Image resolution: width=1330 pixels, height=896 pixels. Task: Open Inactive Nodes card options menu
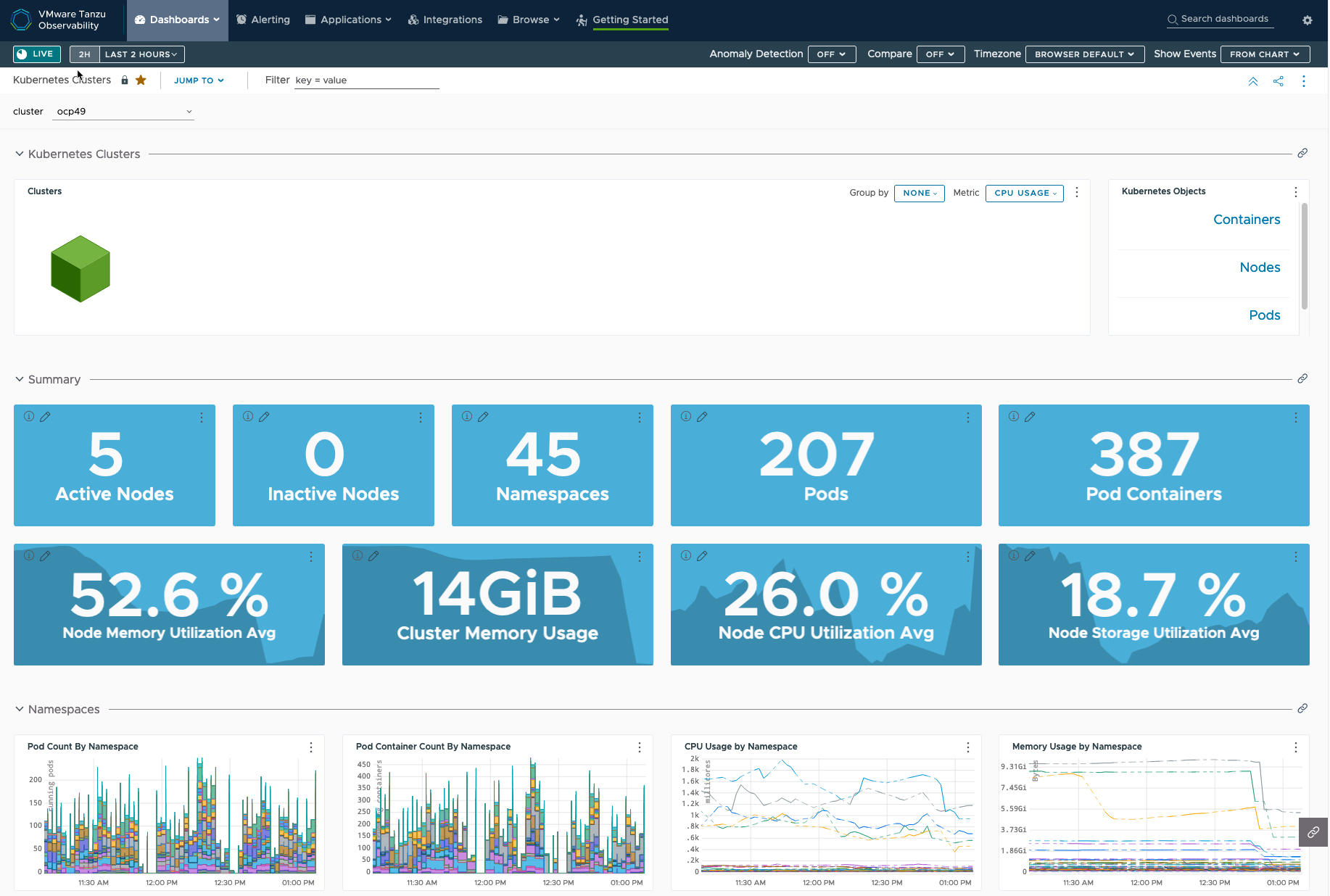click(421, 418)
